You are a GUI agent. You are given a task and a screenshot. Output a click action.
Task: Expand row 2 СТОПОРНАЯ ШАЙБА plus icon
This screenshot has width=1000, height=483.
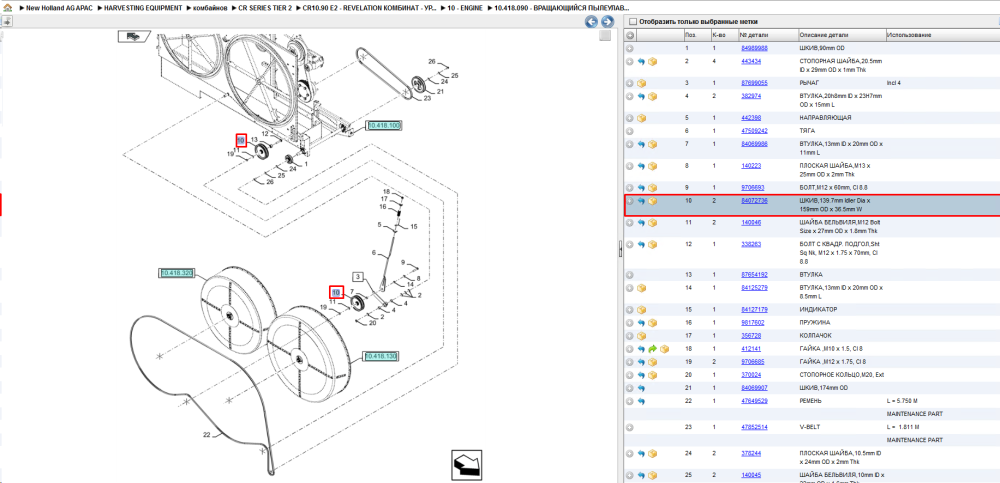[629, 62]
